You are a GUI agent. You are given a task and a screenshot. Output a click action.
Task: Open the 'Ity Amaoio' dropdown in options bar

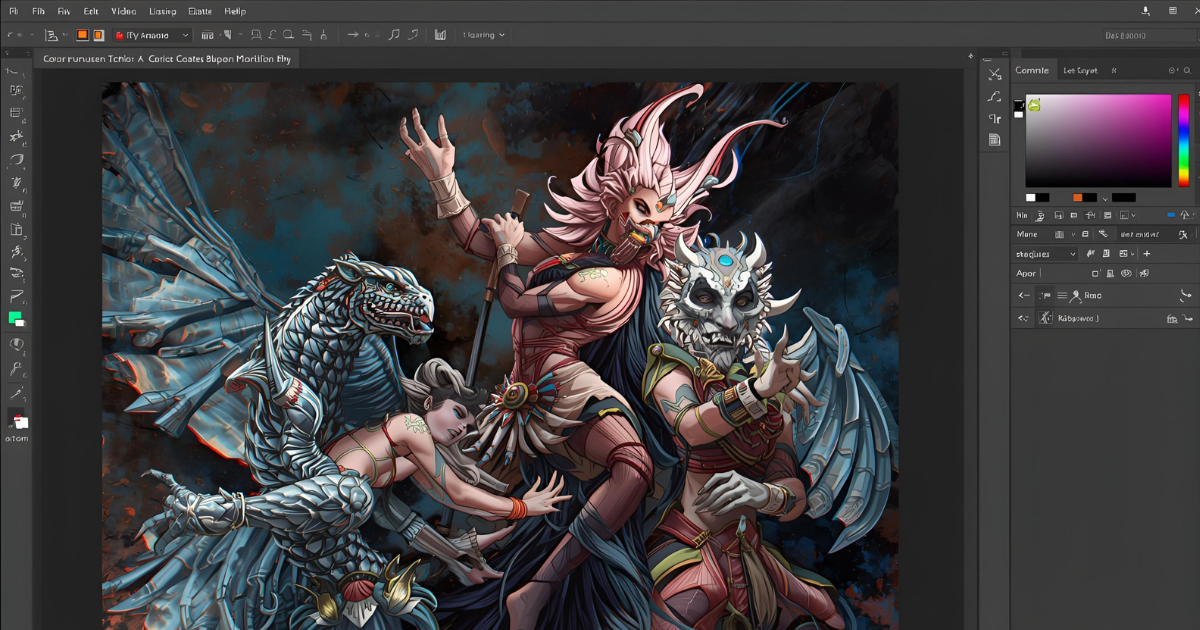(152, 35)
